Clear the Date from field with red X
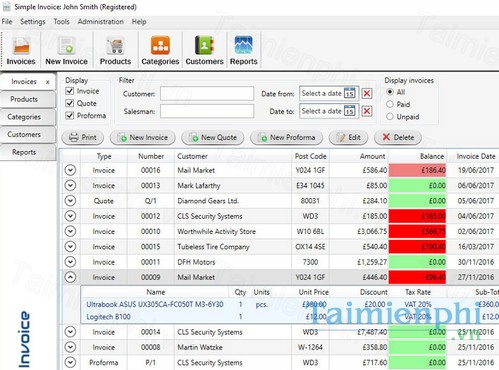The height and width of the screenshot is (370, 499). (367, 93)
